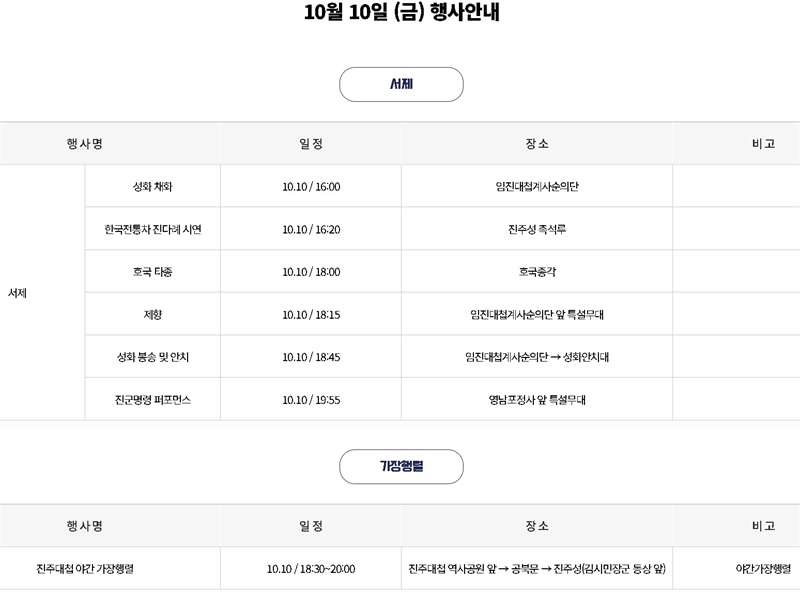Select the 한국전통차 진다례 시연 event cell

(x=152, y=229)
